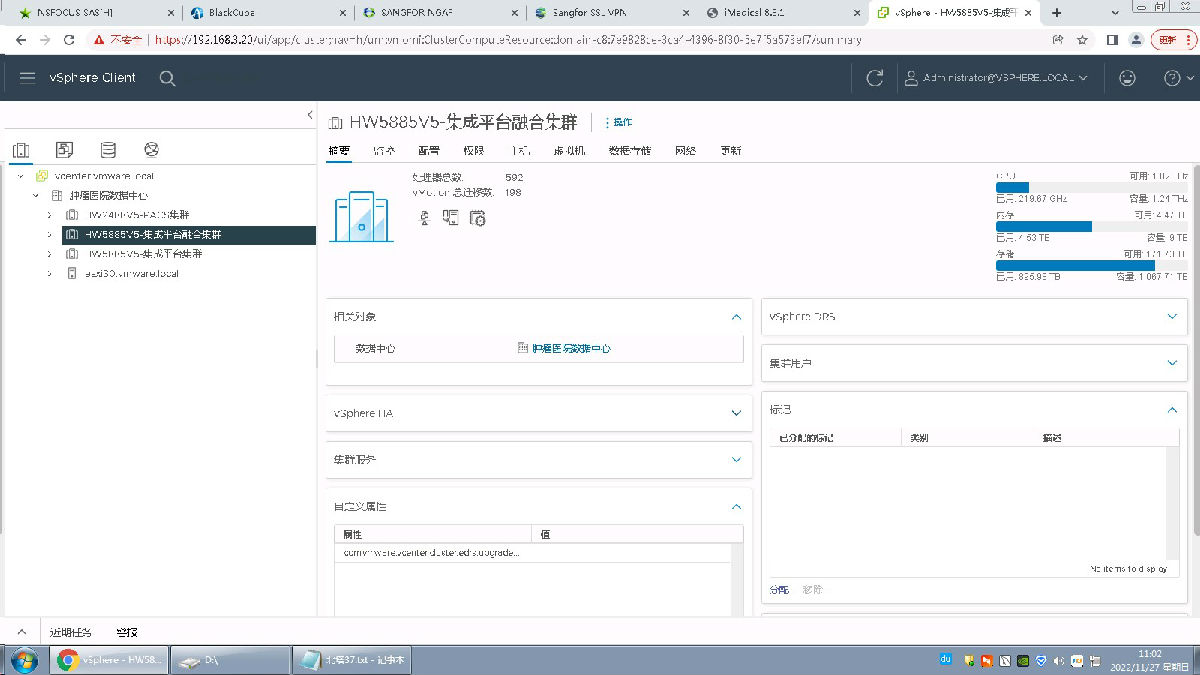This screenshot has width=1200, height=675.
Task: Open the 操作 actions menu
Action: pyautogui.click(x=618, y=122)
